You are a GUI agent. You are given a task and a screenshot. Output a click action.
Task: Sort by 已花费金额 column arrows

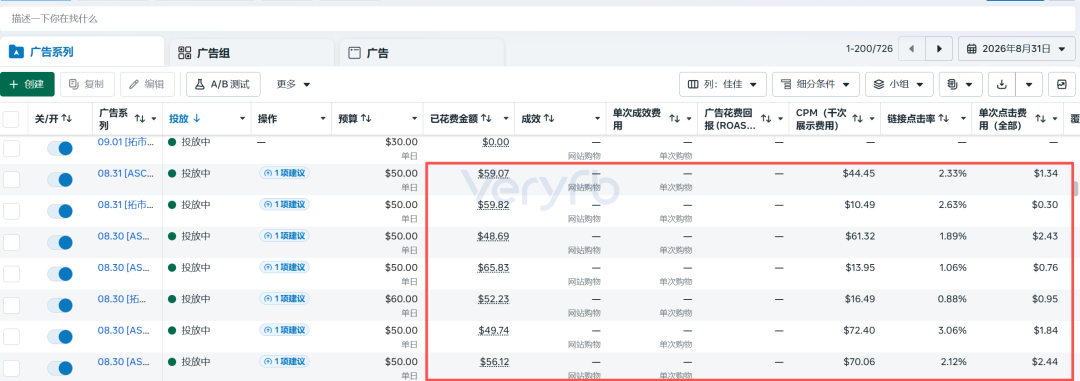[486, 119]
